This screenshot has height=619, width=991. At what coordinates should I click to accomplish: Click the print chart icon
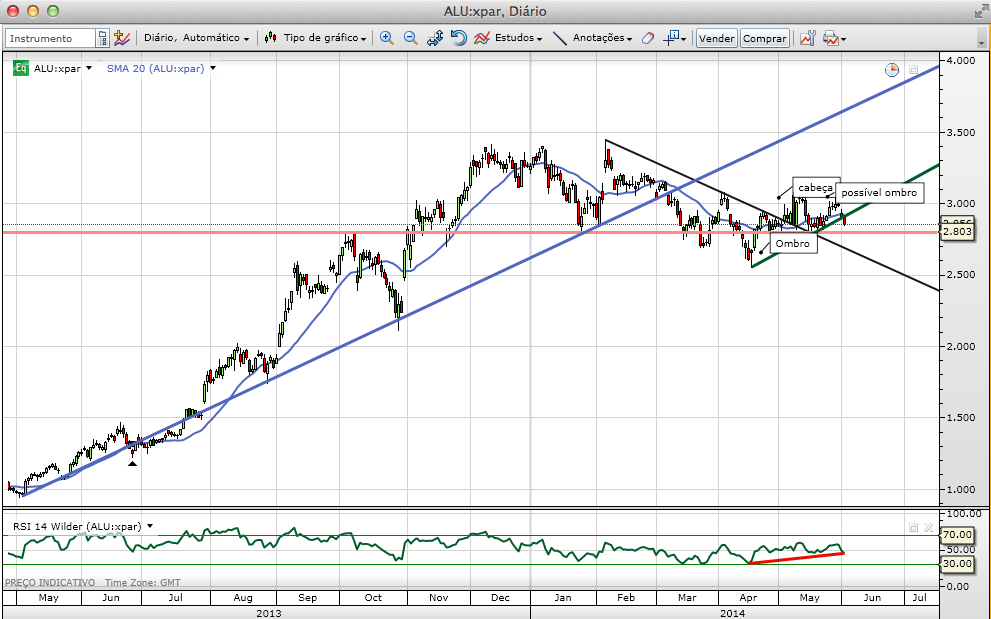[x=831, y=38]
